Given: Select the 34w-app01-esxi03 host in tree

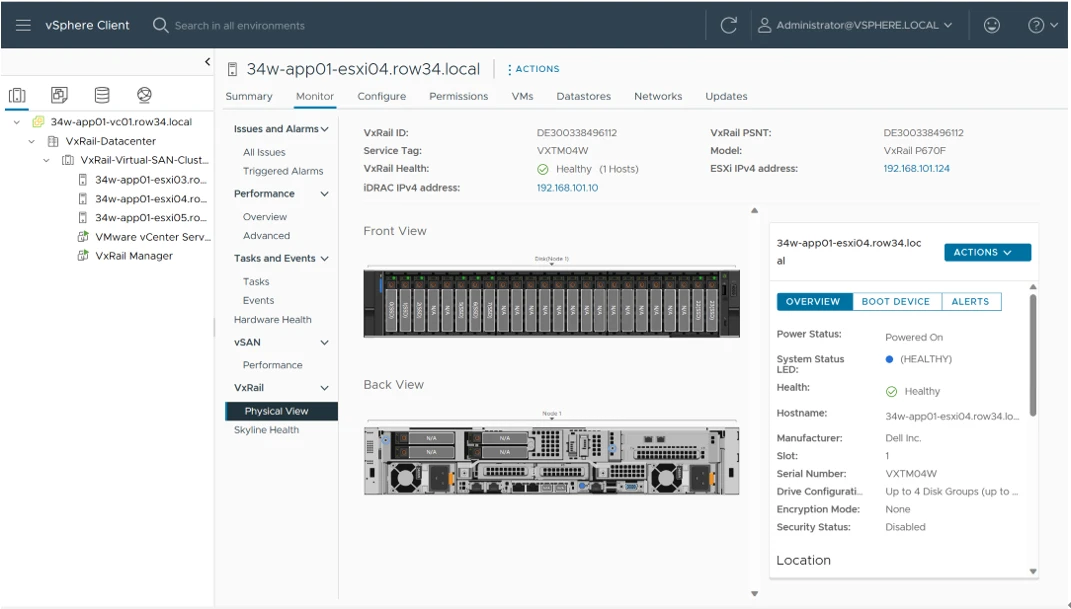Looking at the screenshot, I should pos(150,180).
